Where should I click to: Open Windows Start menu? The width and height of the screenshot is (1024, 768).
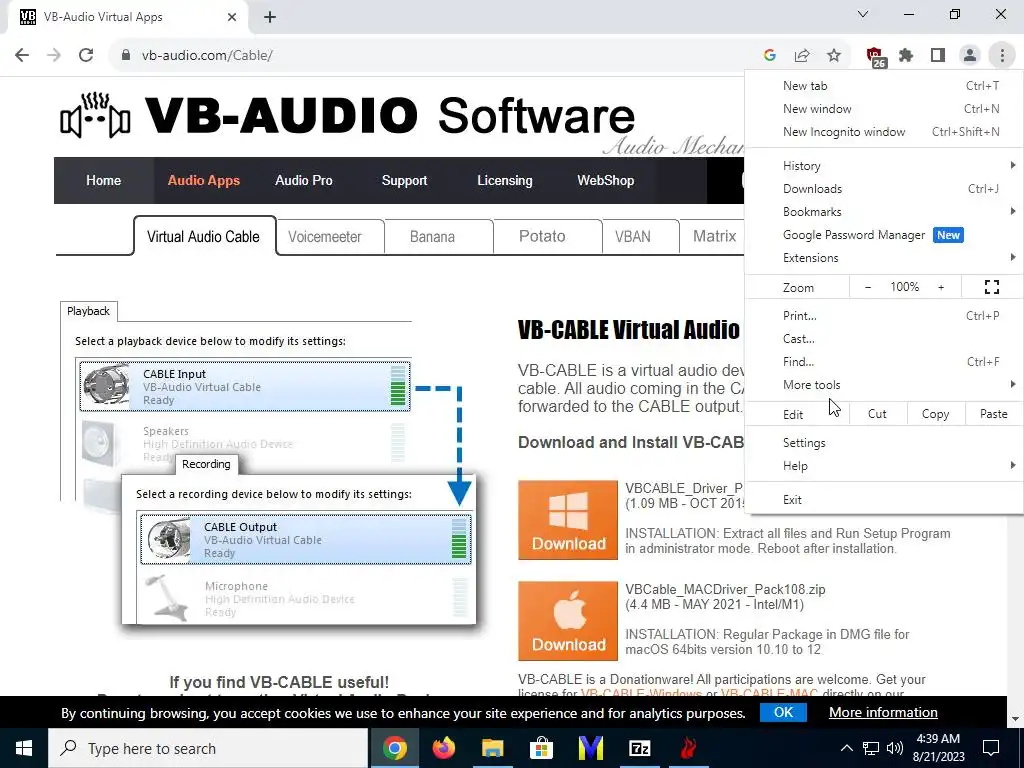pyautogui.click(x=24, y=748)
